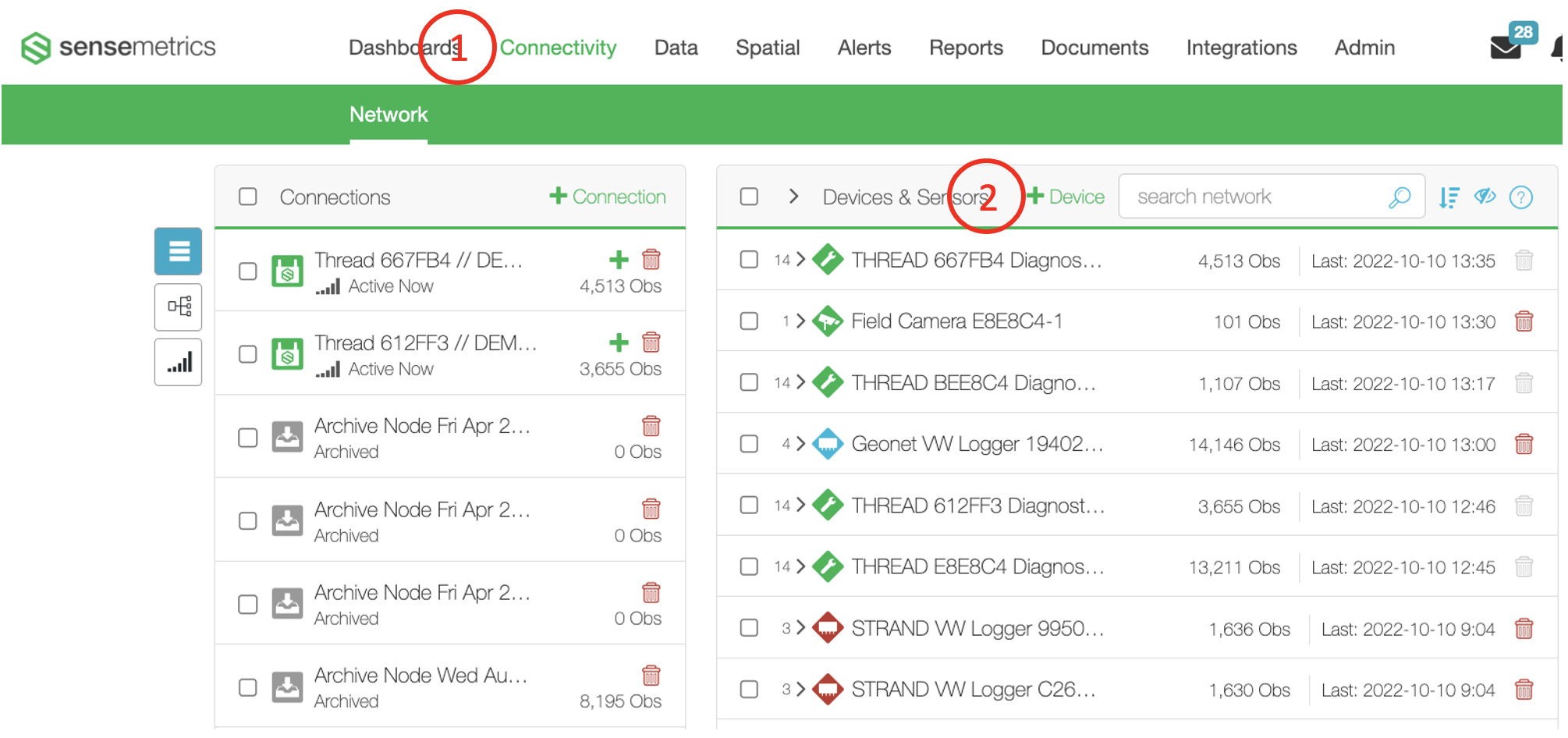Delete the Thread 612FF3 connection
This screenshot has width=1568, height=738.
click(x=651, y=342)
